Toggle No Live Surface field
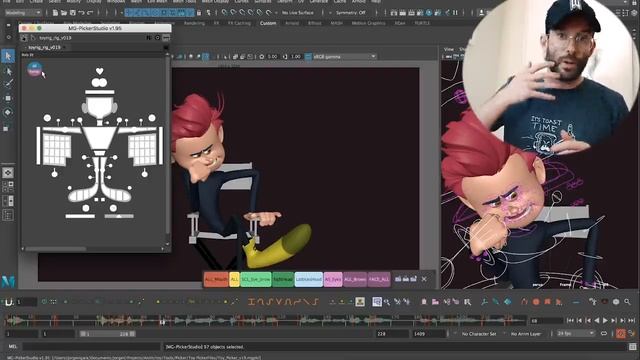 pos(298,13)
